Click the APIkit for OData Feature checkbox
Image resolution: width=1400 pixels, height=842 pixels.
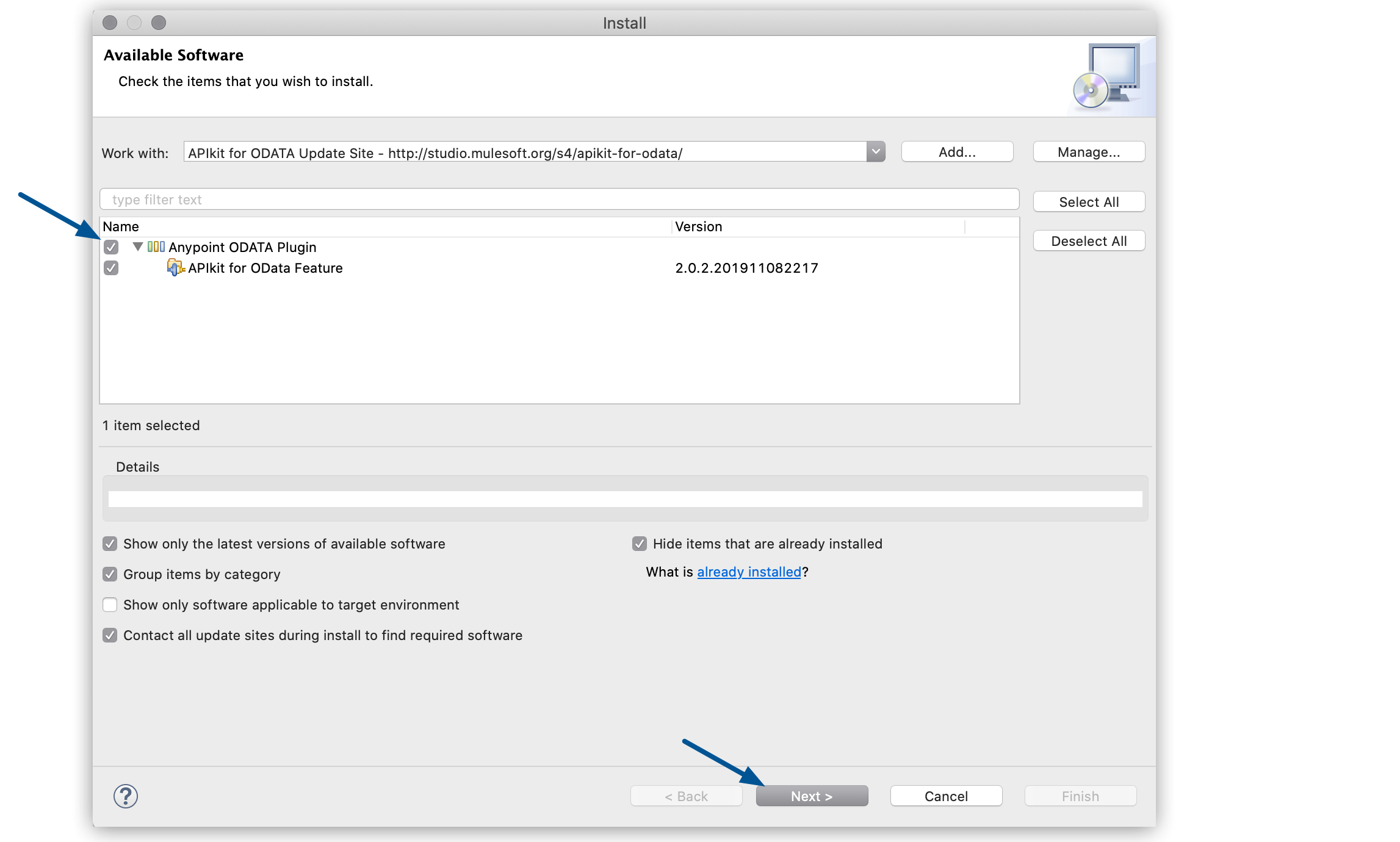[x=112, y=268]
